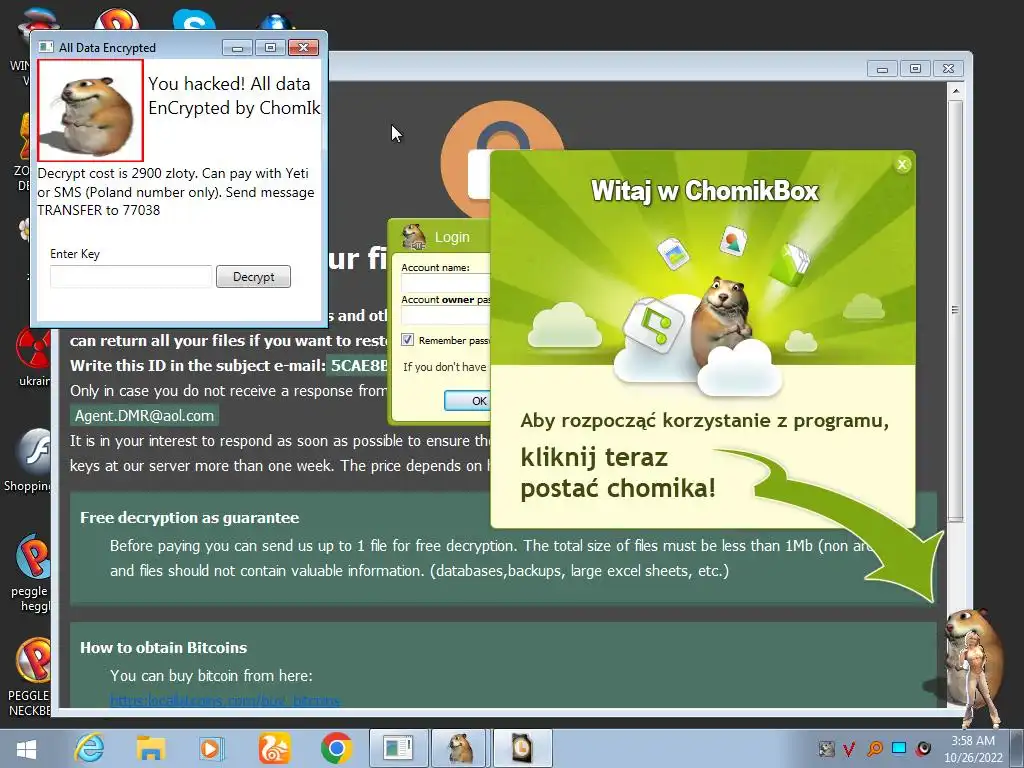Click the orange magnifier tray icon
1024x768 pixels.
coord(874,748)
